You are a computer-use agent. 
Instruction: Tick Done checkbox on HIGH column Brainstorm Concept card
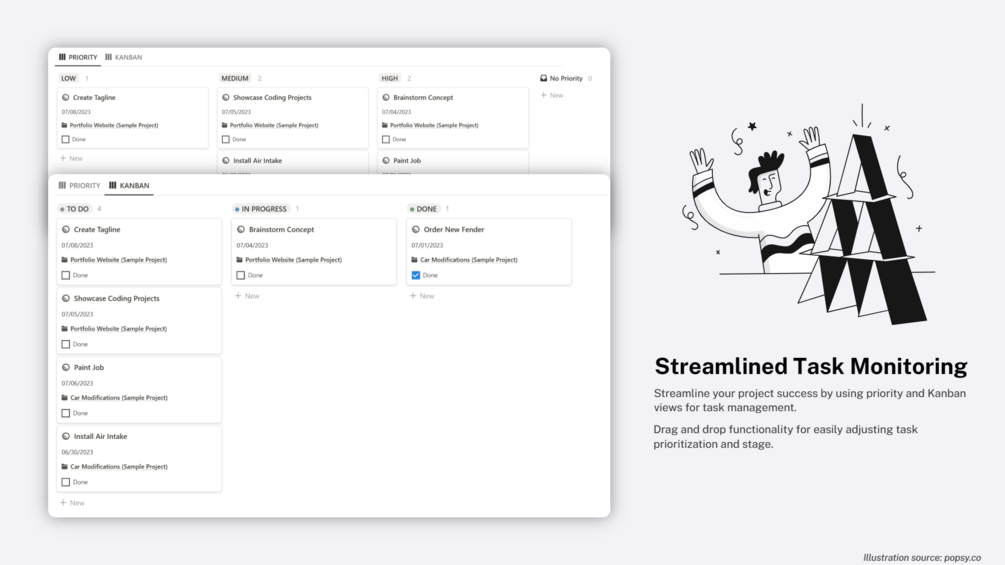386,139
